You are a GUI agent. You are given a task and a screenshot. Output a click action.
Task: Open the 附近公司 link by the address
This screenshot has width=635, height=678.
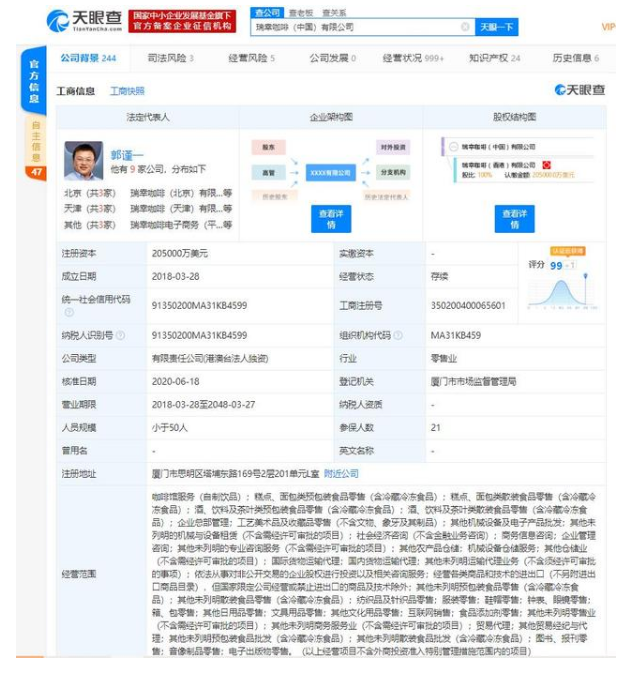341,473
